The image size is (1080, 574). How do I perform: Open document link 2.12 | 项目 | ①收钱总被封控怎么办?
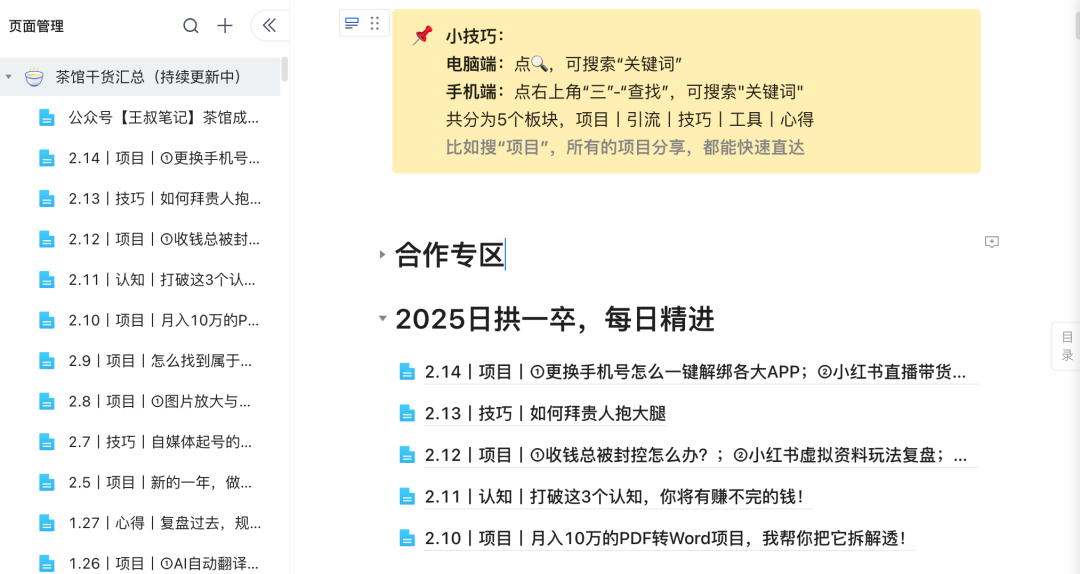[696, 455]
